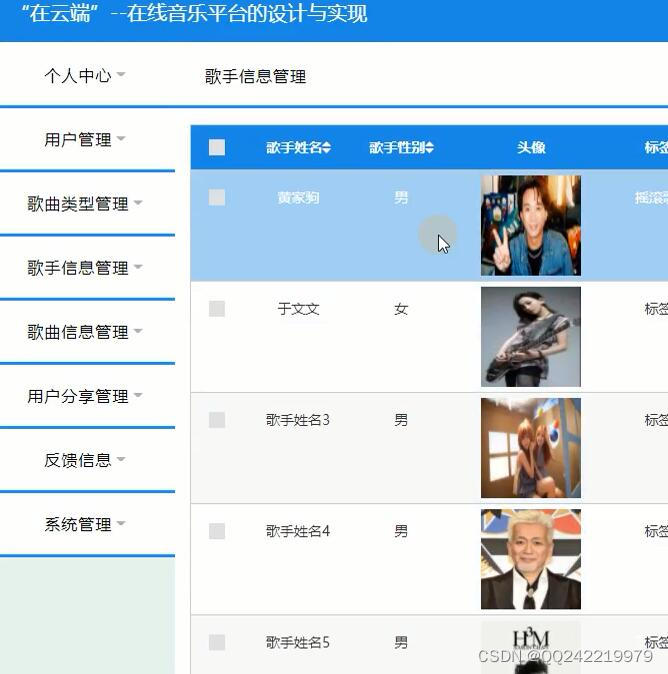This screenshot has width=668, height=674.
Task: Select the 黄家驹 name cell
Action: point(298,198)
